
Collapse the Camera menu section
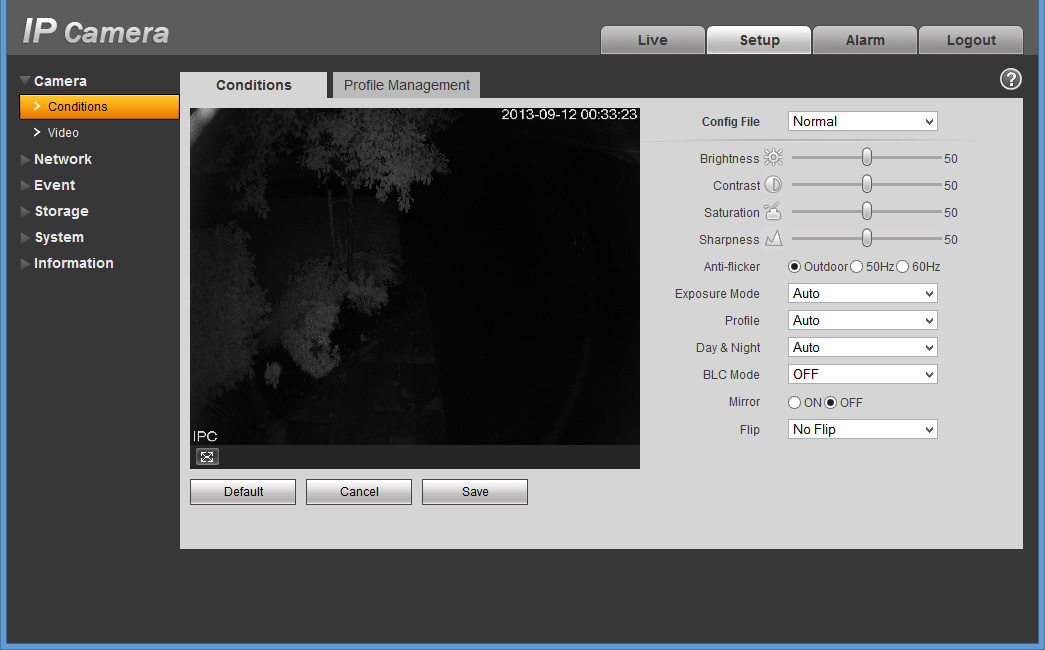pos(53,81)
